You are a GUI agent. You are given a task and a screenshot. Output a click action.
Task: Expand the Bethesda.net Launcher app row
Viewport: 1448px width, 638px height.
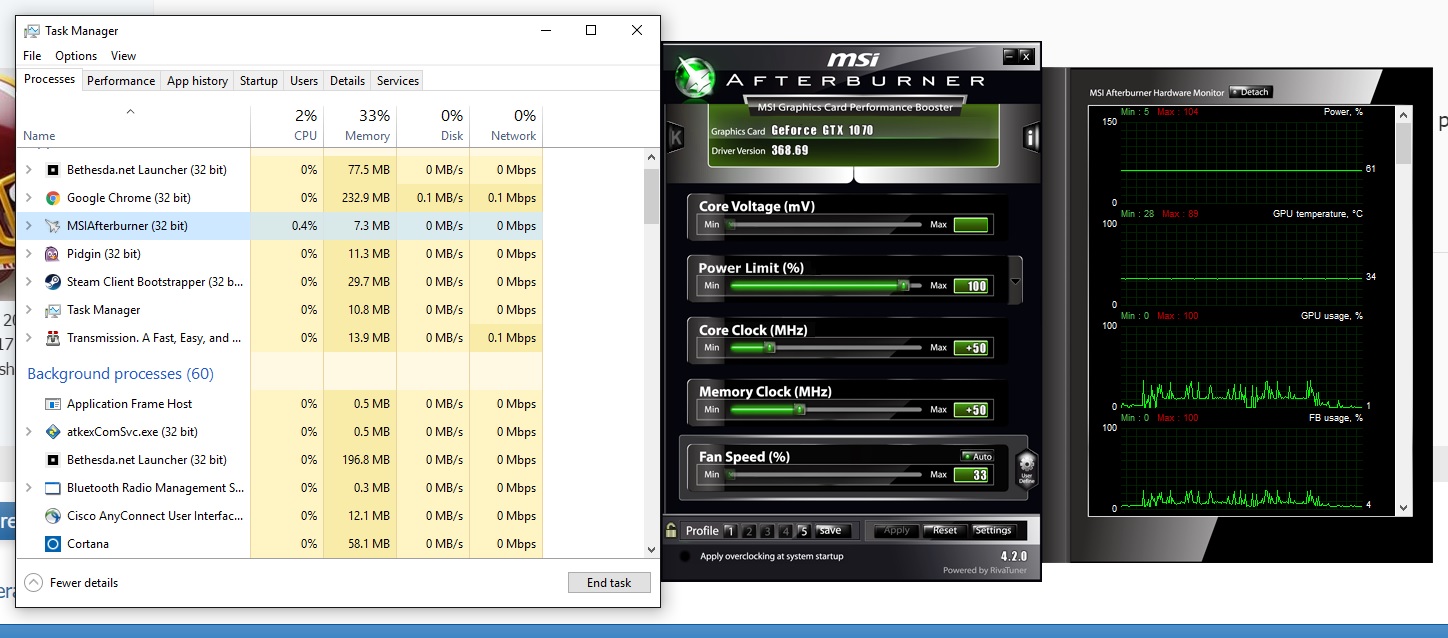click(x=28, y=170)
